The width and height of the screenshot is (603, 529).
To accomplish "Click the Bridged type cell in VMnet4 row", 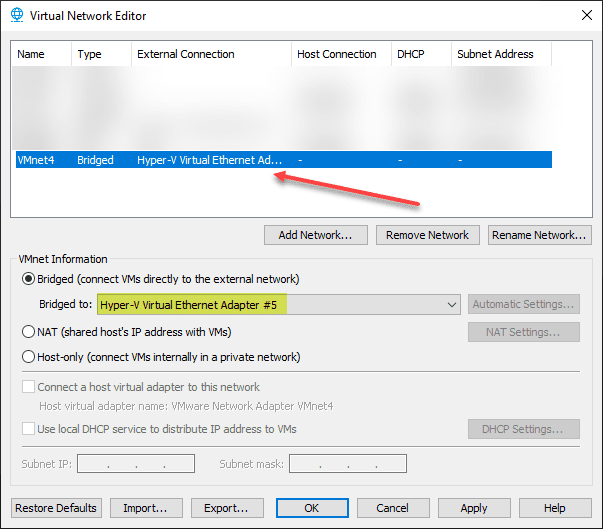I will 95,160.
